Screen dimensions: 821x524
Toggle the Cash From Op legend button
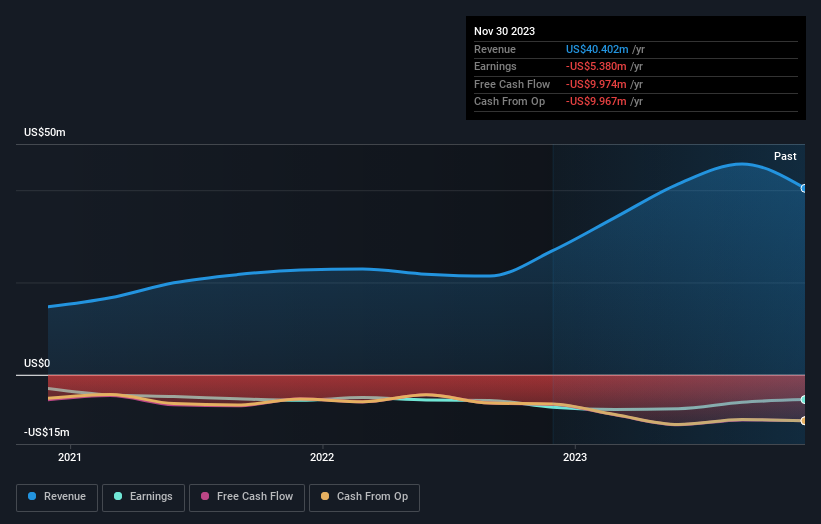364,497
